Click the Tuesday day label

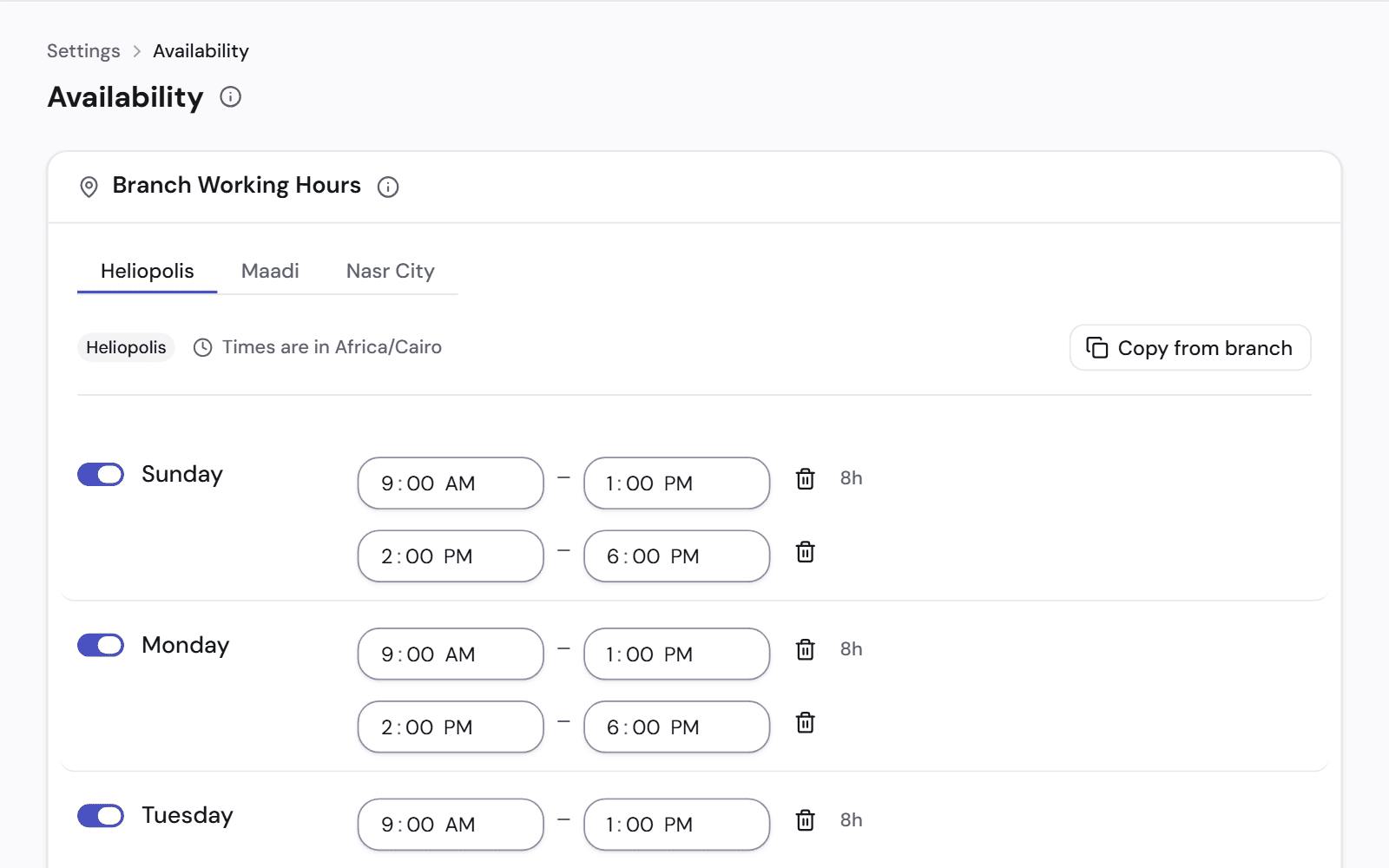[x=188, y=816]
